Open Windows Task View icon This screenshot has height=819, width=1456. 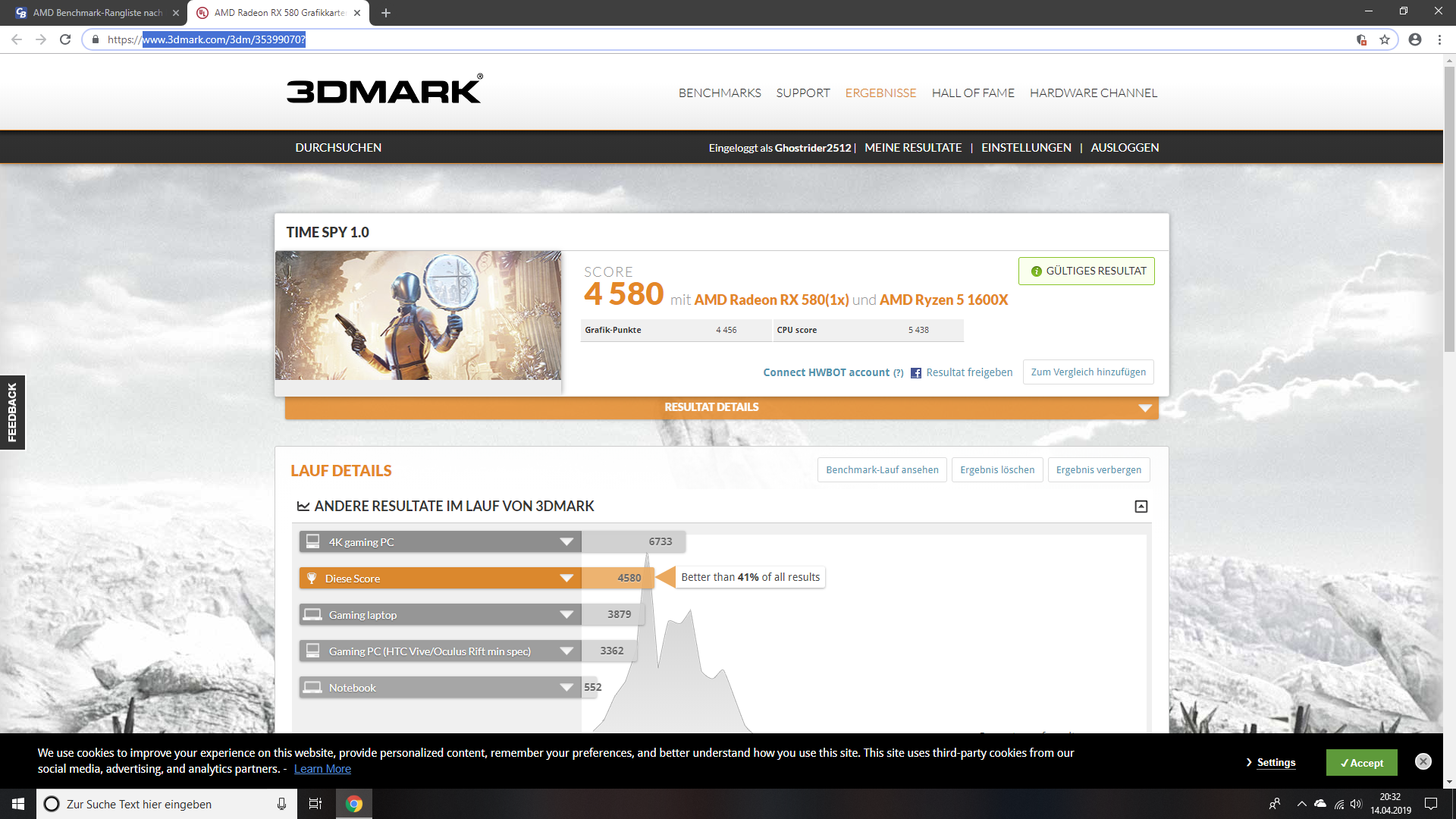click(315, 804)
